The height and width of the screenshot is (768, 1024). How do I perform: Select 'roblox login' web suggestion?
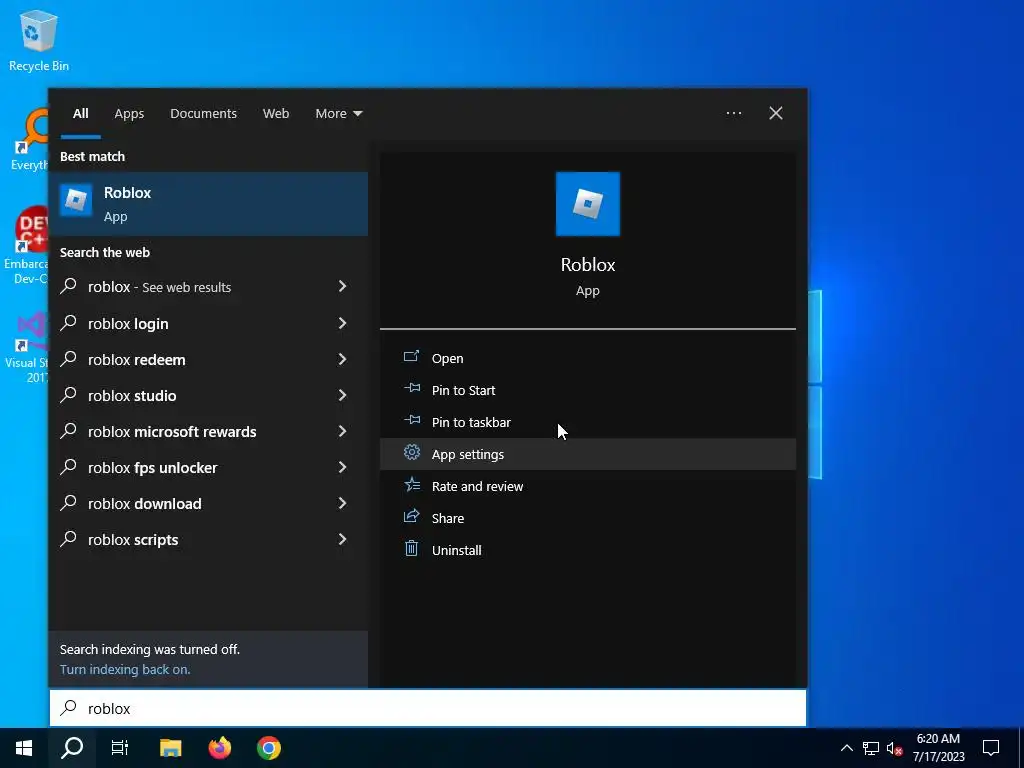[208, 323]
